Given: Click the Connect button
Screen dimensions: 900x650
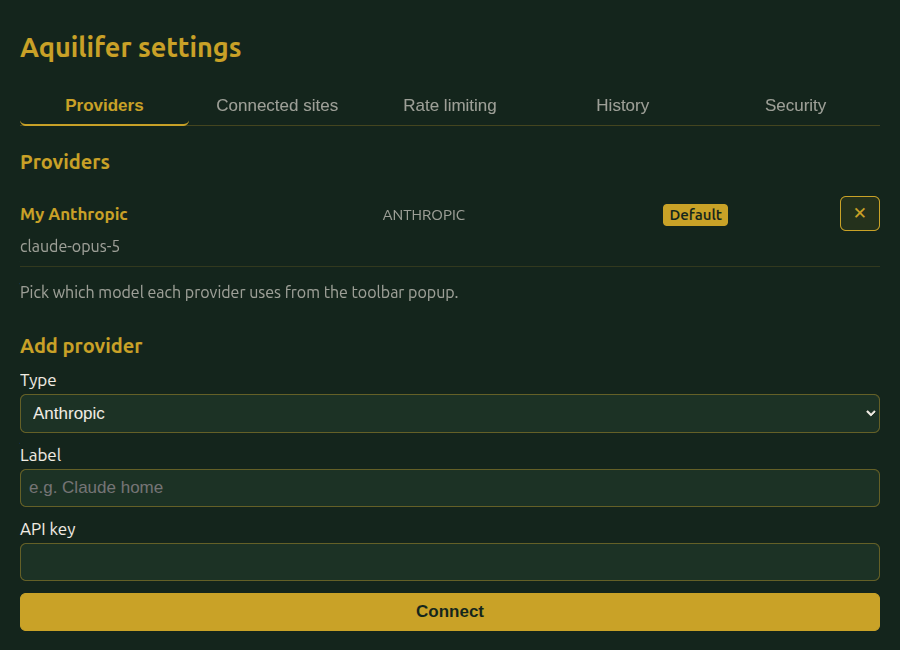Looking at the screenshot, I should coord(449,612).
